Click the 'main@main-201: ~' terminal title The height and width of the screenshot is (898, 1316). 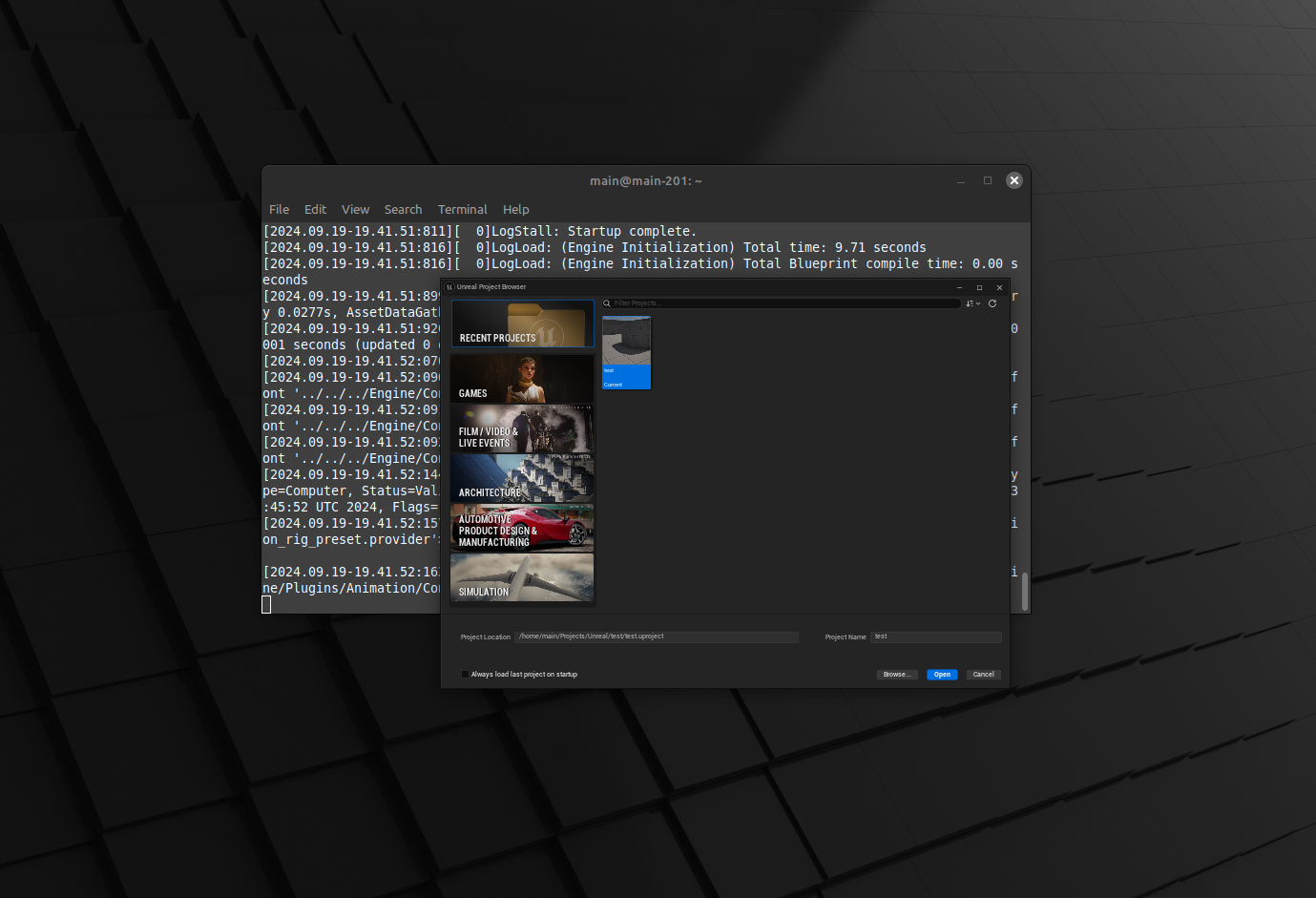pos(646,180)
